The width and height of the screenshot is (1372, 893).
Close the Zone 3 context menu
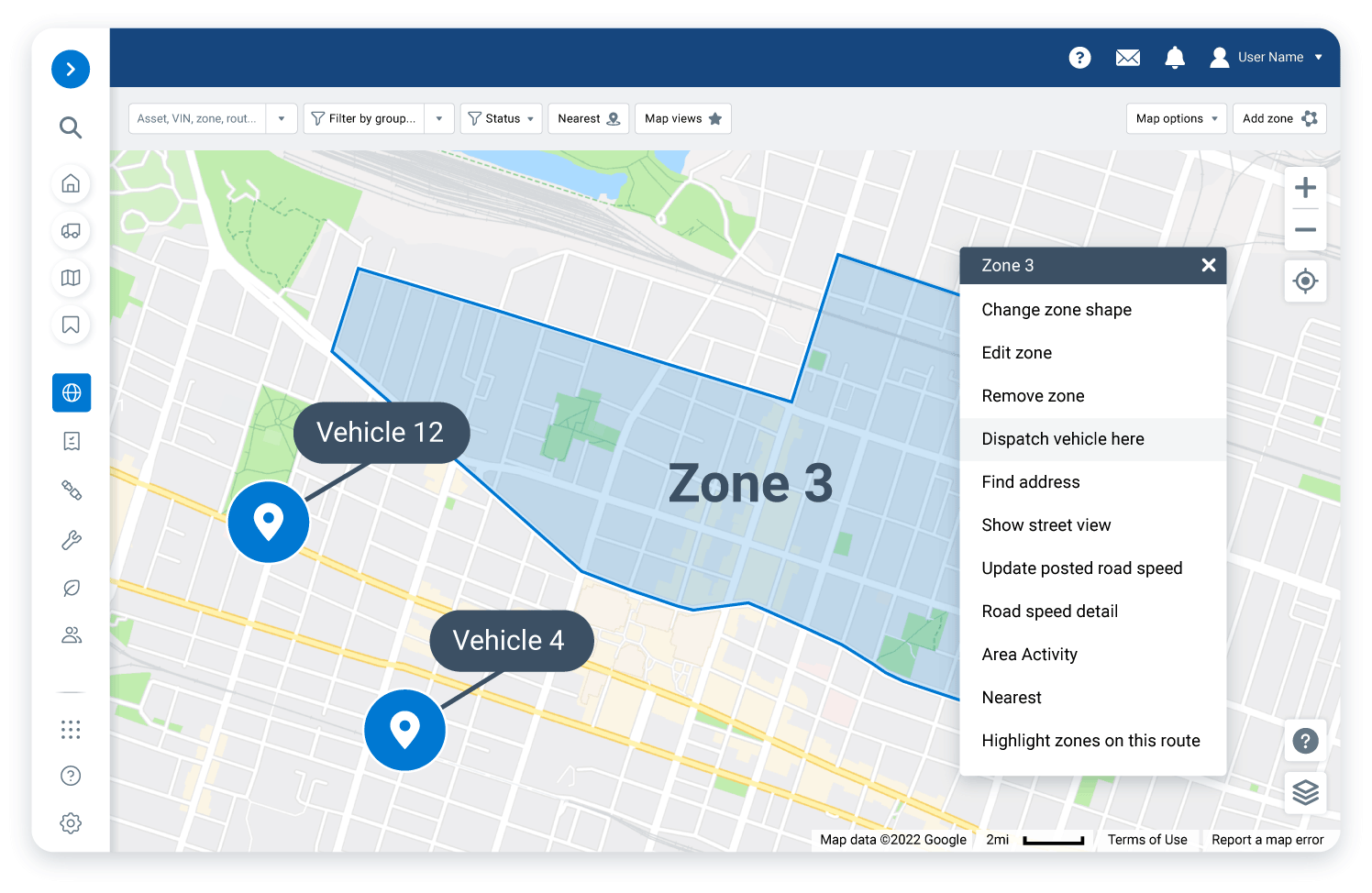click(1208, 265)
